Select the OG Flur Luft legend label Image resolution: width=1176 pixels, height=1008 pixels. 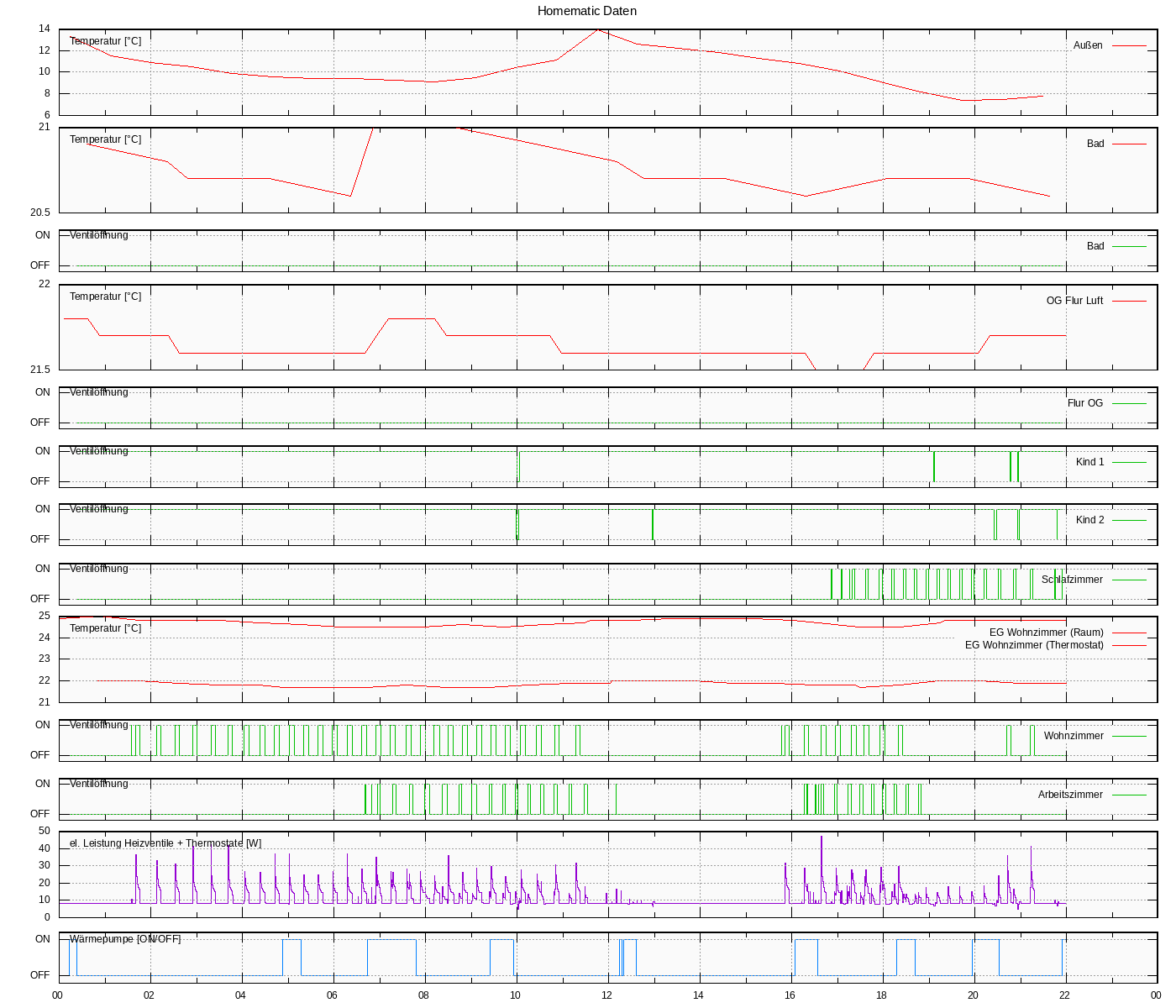(x=1074, y=301)
